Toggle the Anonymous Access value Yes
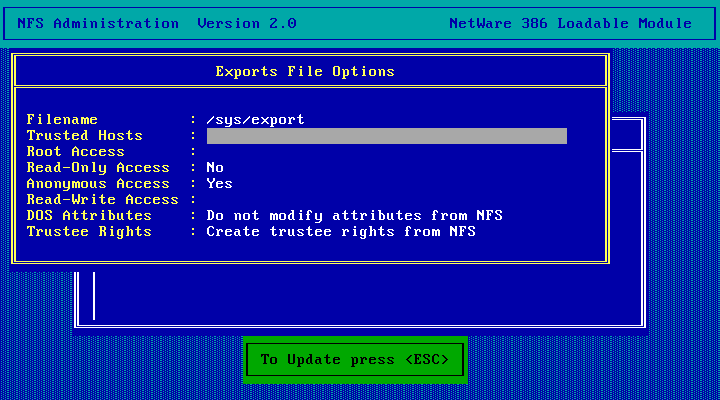The height and width of the screenshot is (400, 720). 219,184
